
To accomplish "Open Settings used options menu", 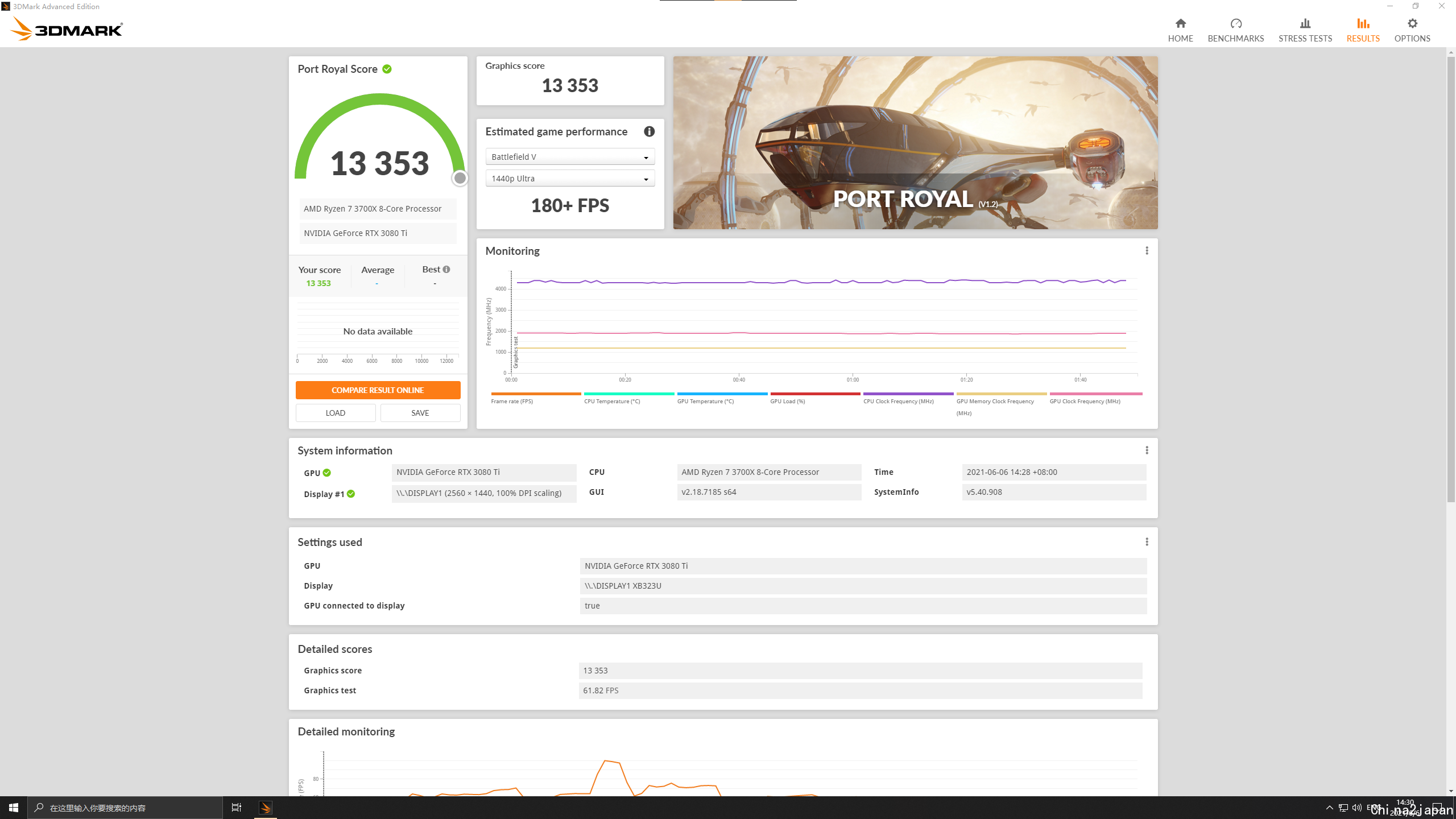I will [1147, 542].
